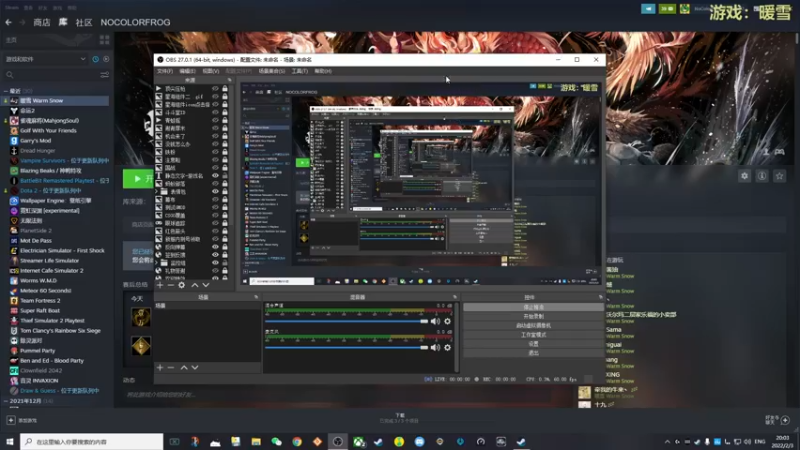
Task: Open Steam friends chat plus icon
Action: [785, 420]
